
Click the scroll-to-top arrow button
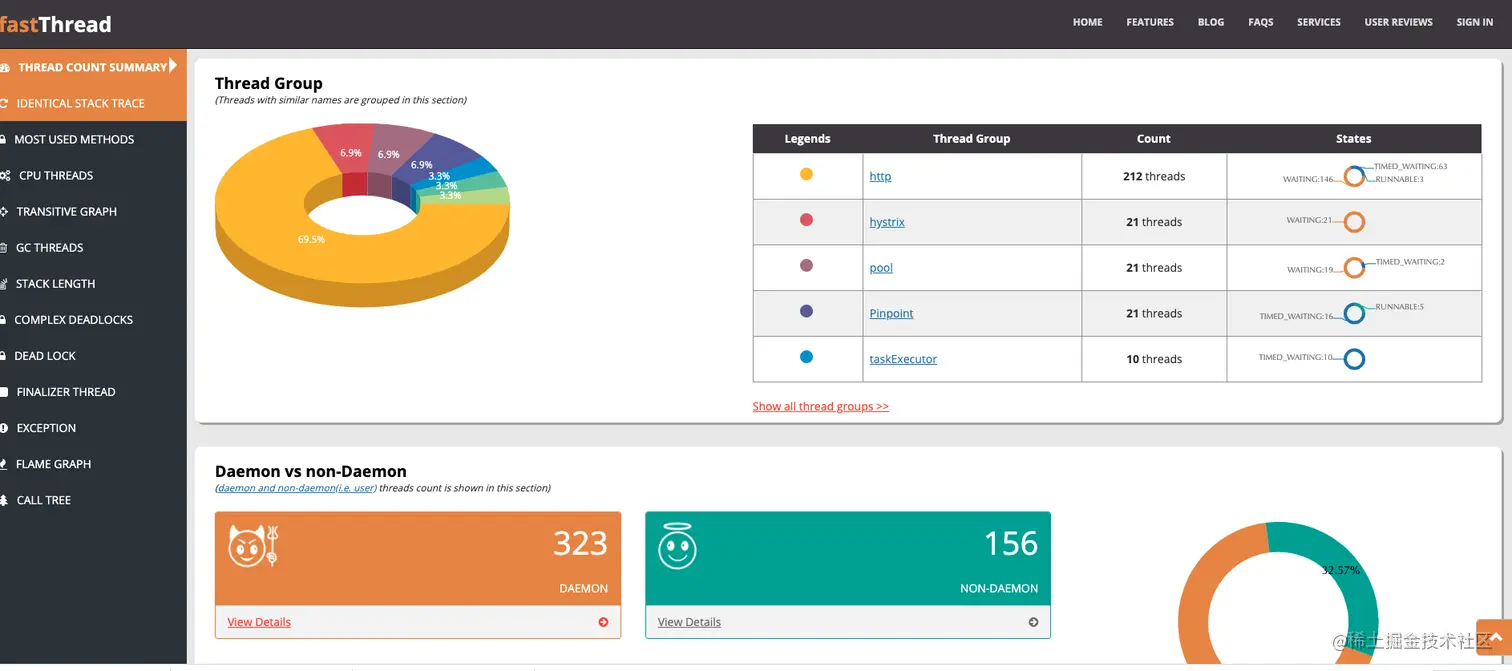click(x=1496, y=639)
